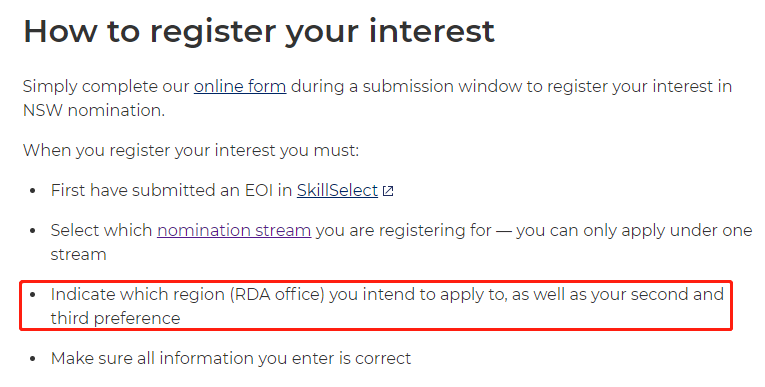Click the bullet dot before Make sure

coord(33,359)
